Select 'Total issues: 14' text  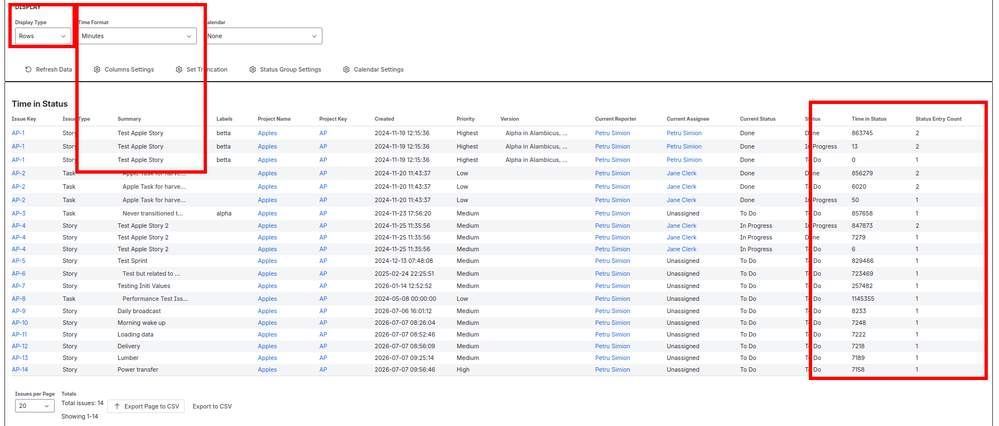pos(82,402)
